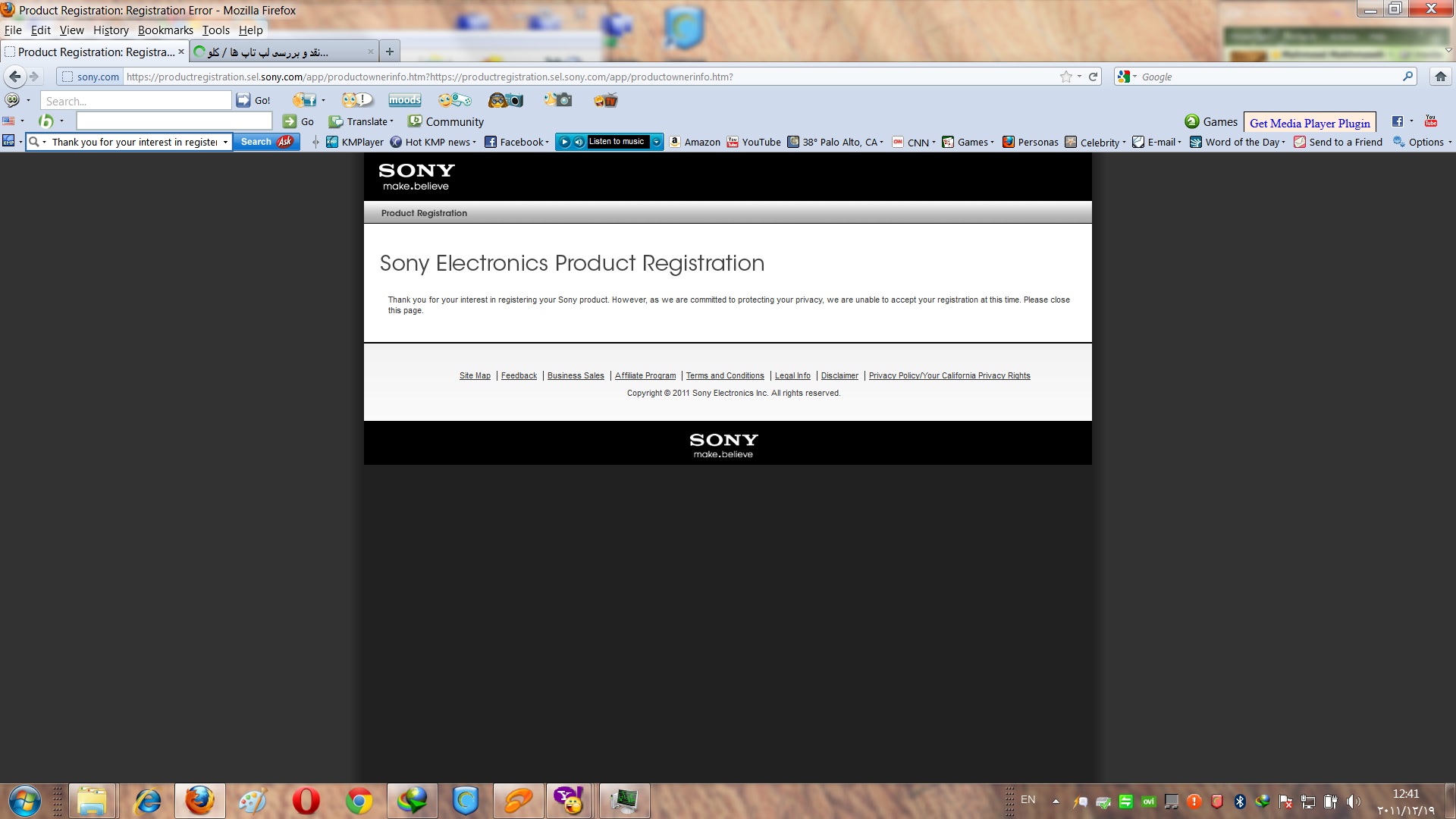Open the smiley TV icon
This screenshot has width=1456, height=819.
point(605,100)
